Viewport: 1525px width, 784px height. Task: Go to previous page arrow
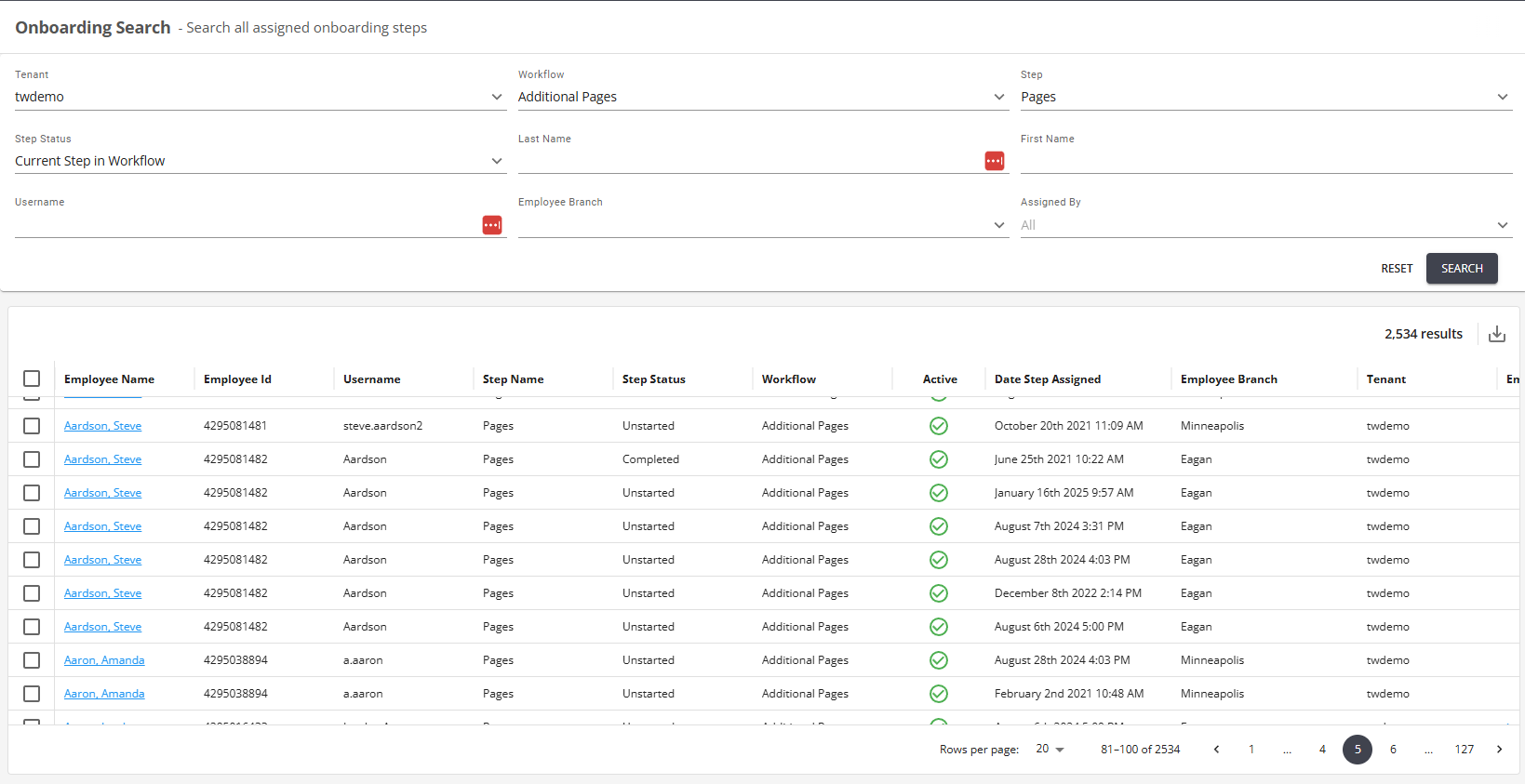coord(1216,750)
